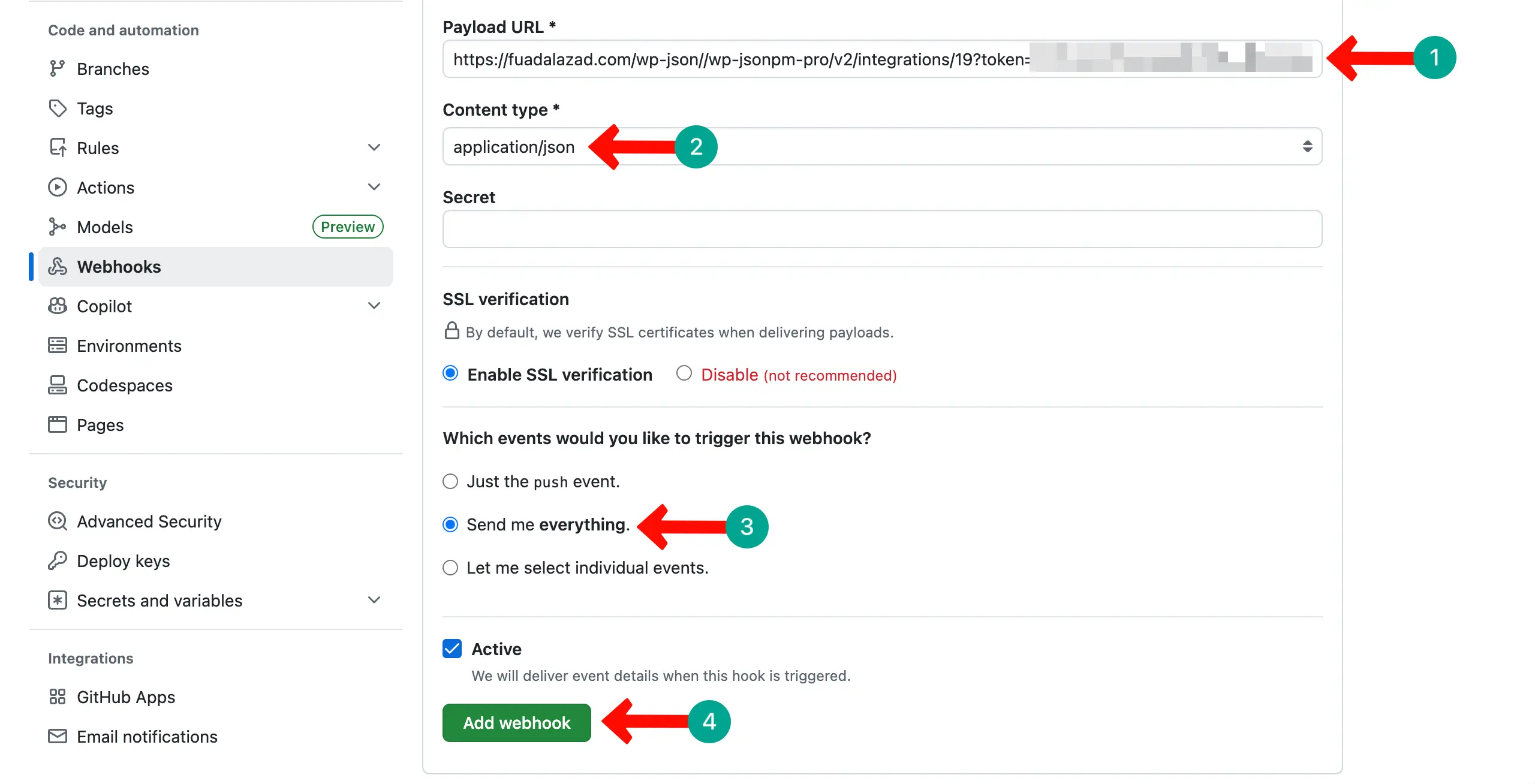This screenshot has width=1535, height=784.
Task: Open Actions settings via its icon
Action: [58, 187]
